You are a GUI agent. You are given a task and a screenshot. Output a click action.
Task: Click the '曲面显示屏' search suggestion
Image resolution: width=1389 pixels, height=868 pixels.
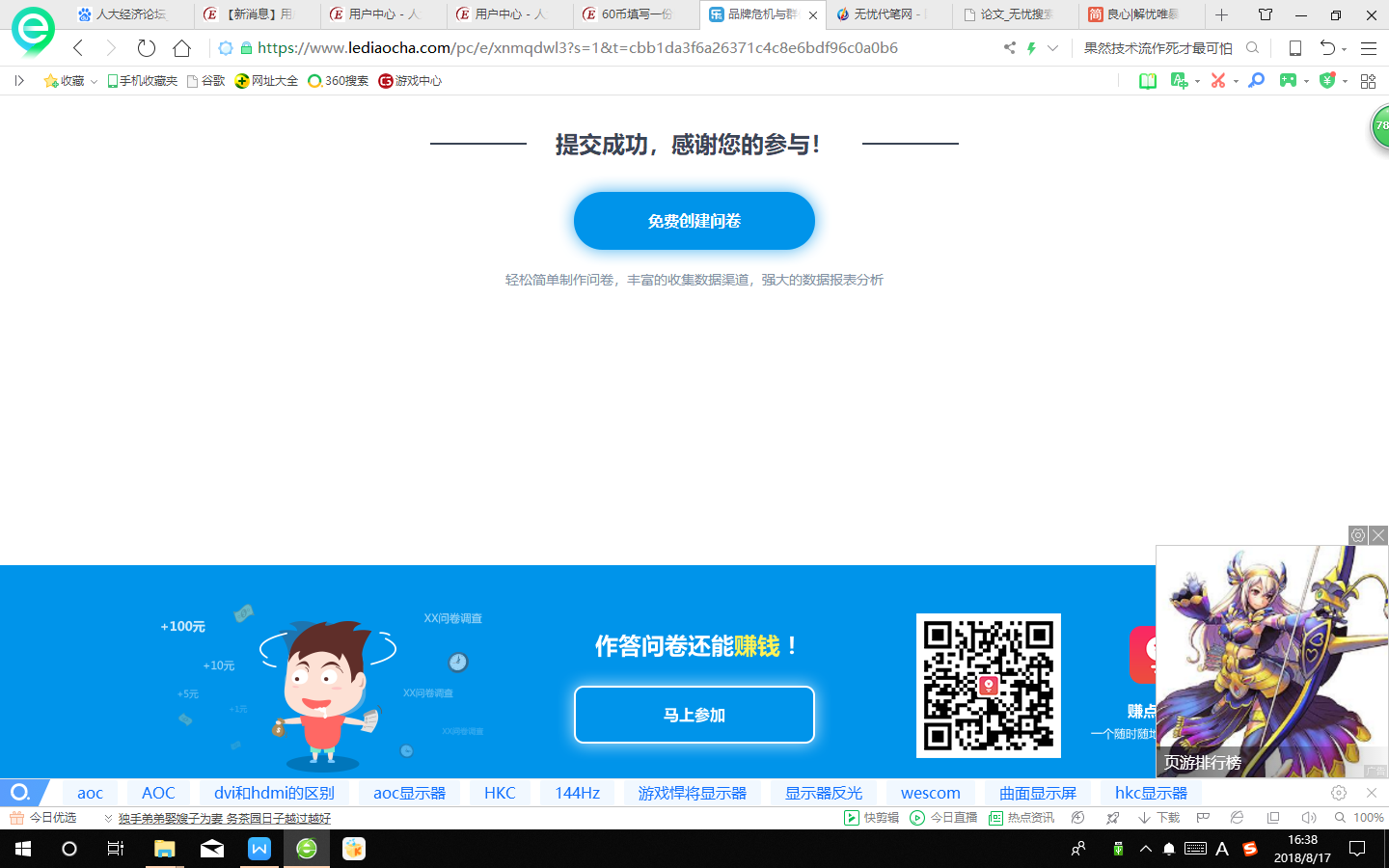[x=1038, y=793]
